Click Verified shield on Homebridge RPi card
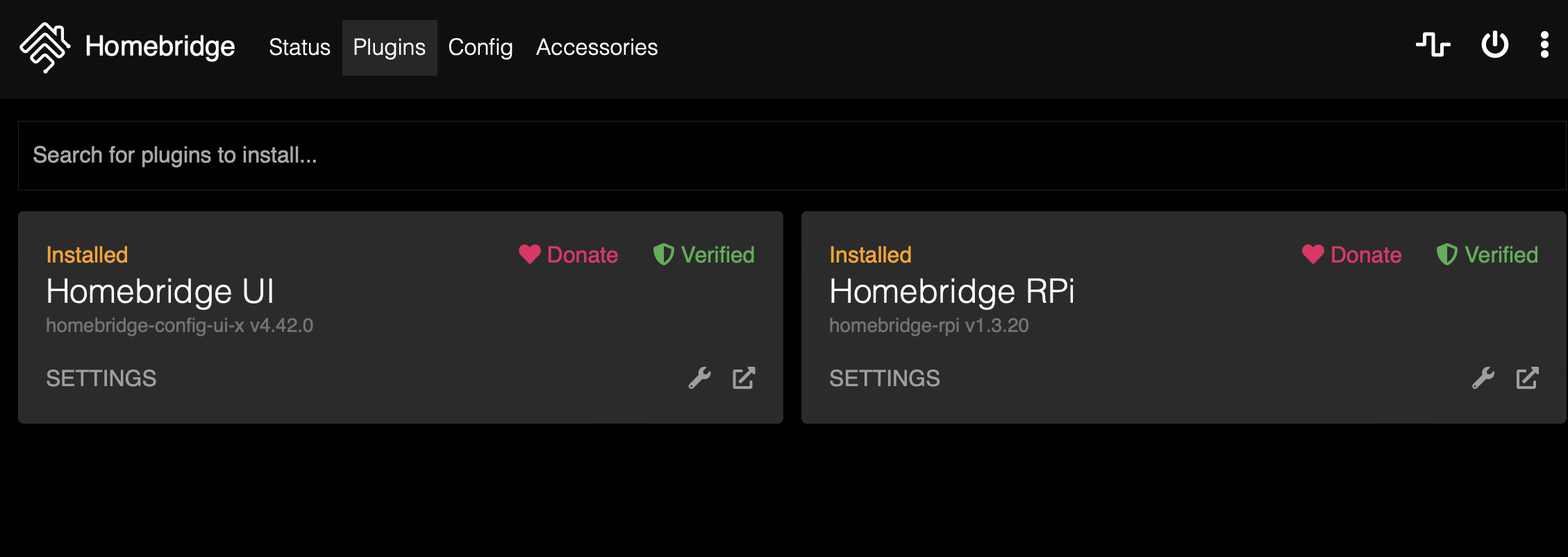 [x=1487, y=255]
